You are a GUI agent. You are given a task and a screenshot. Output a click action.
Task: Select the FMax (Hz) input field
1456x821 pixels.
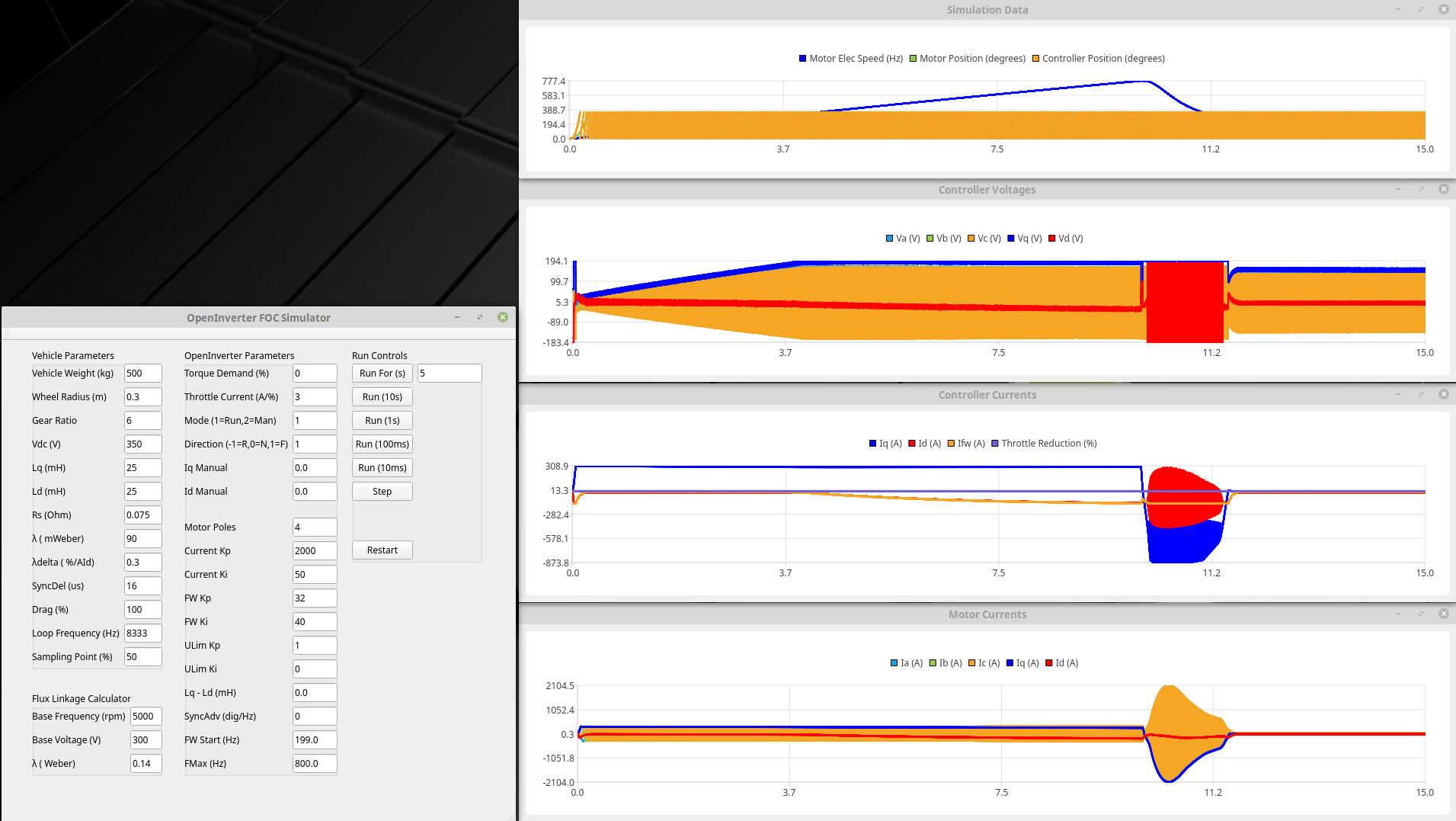[314, 764]
